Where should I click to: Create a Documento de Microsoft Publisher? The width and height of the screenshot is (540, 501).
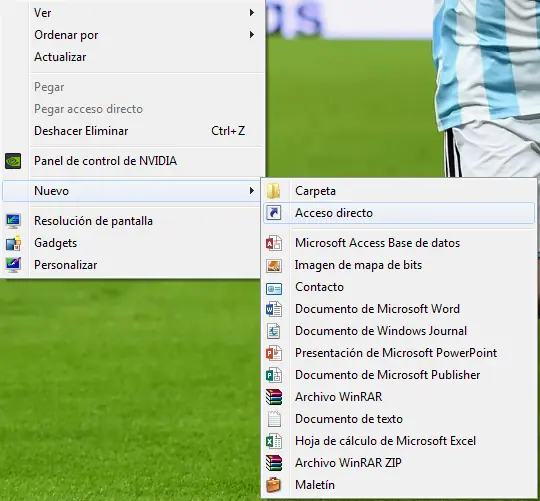(x=399, y=375)
